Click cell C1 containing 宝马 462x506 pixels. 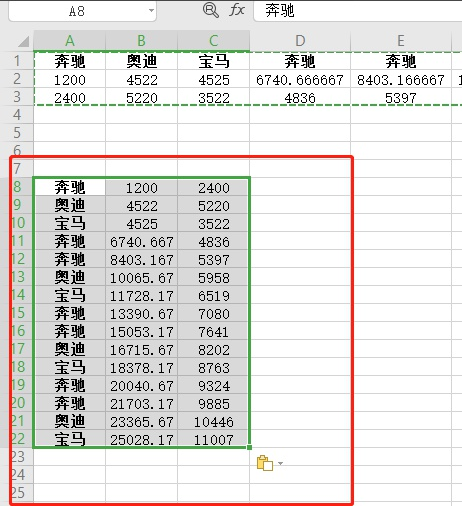214,61
